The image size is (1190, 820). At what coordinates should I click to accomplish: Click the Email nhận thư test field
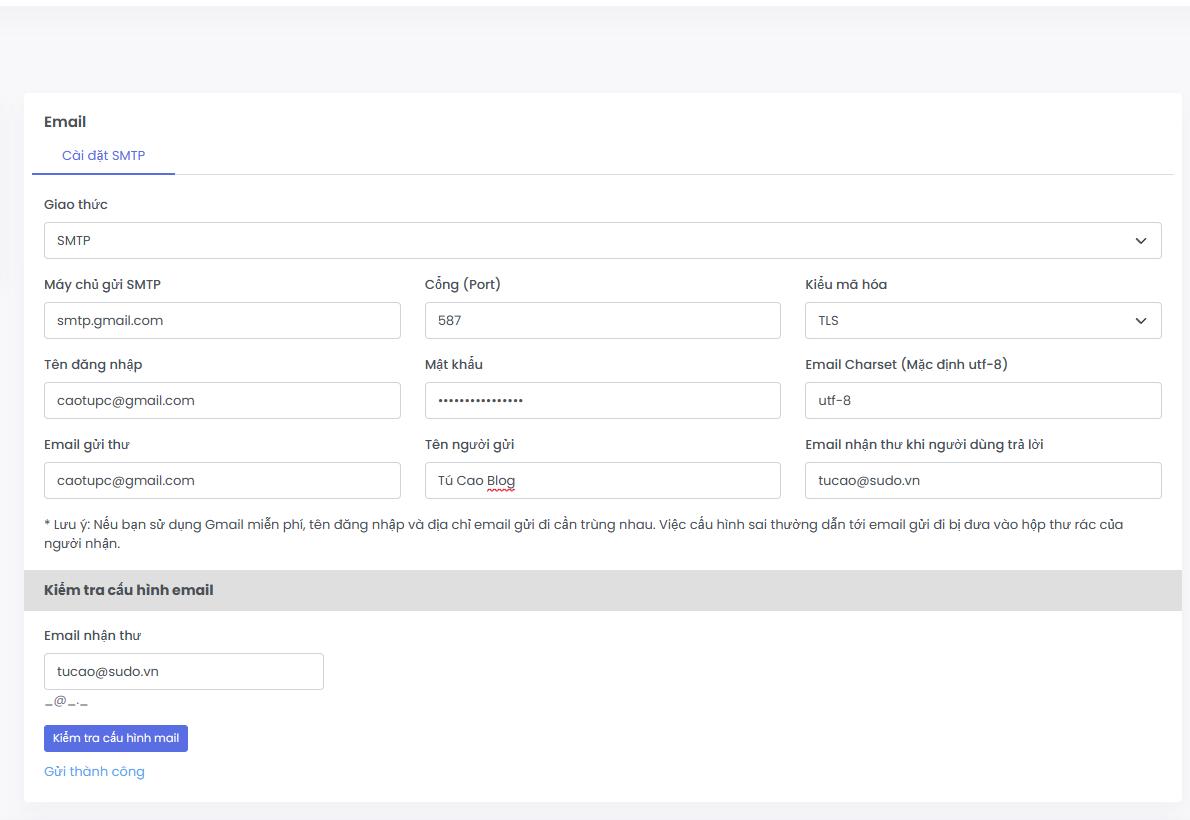(x=183, y=671)
